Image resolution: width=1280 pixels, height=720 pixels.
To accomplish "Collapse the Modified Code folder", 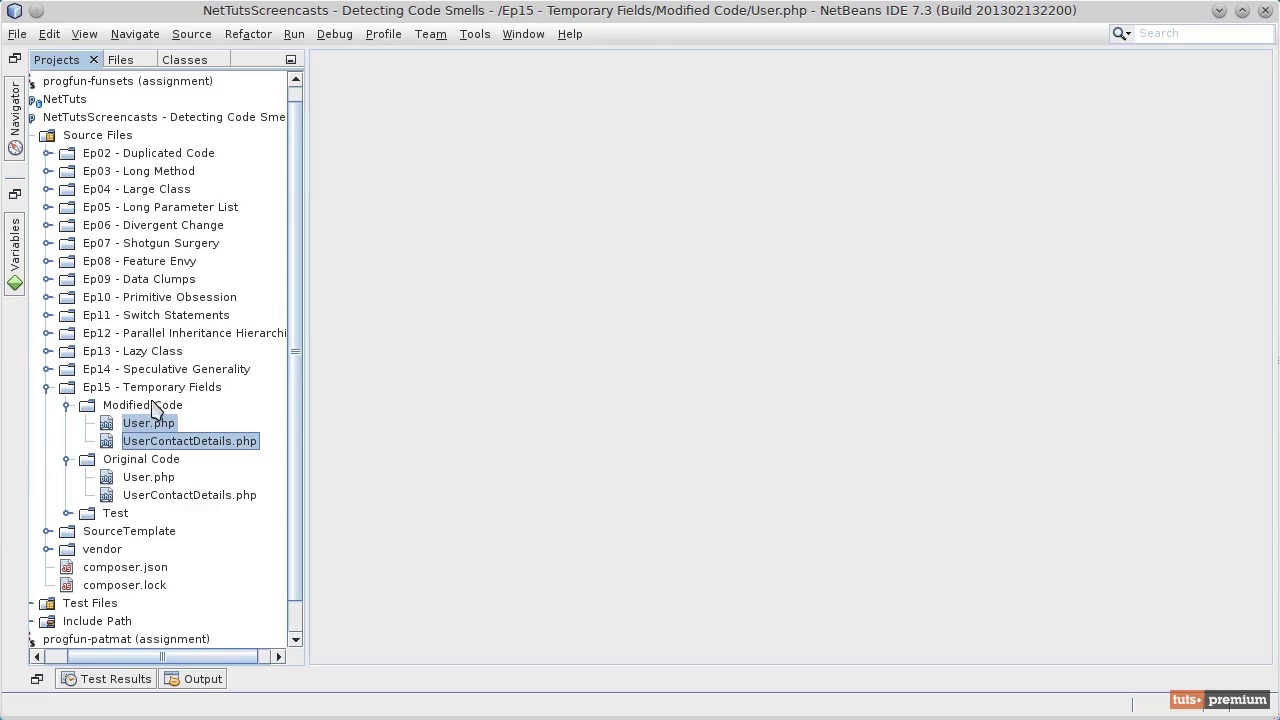I will 67,405.
